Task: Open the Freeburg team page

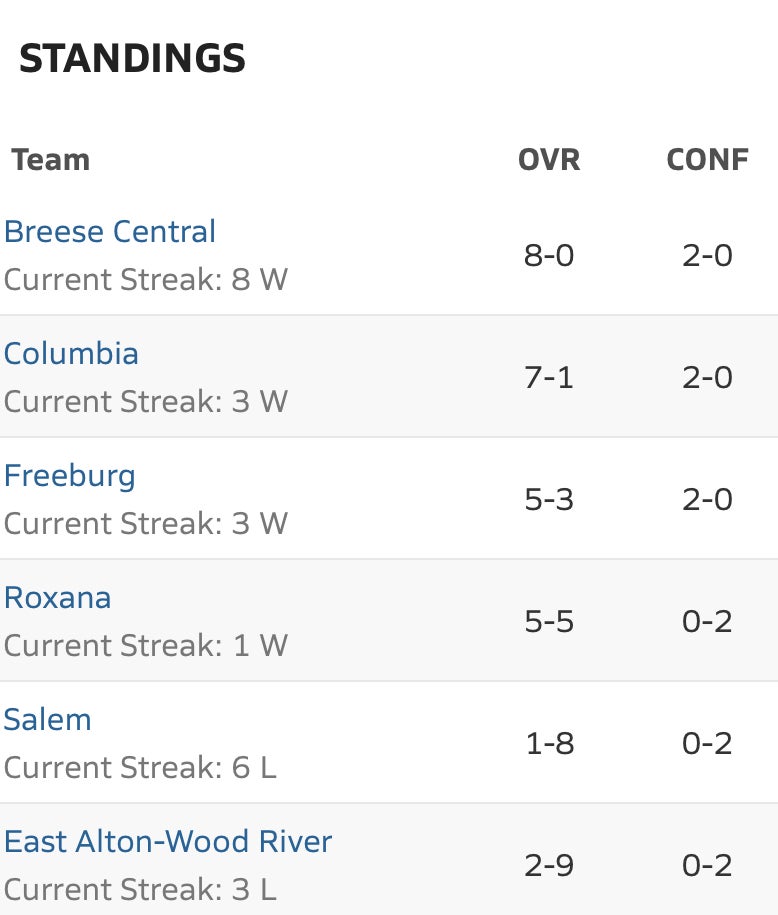Action: tap(69, 476)
